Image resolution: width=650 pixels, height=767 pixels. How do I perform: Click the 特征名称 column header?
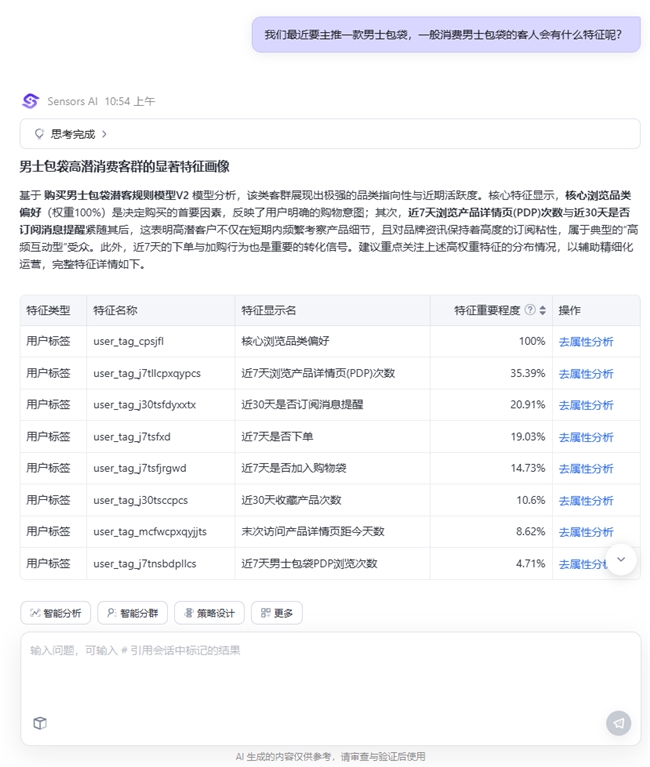[115, 310]
